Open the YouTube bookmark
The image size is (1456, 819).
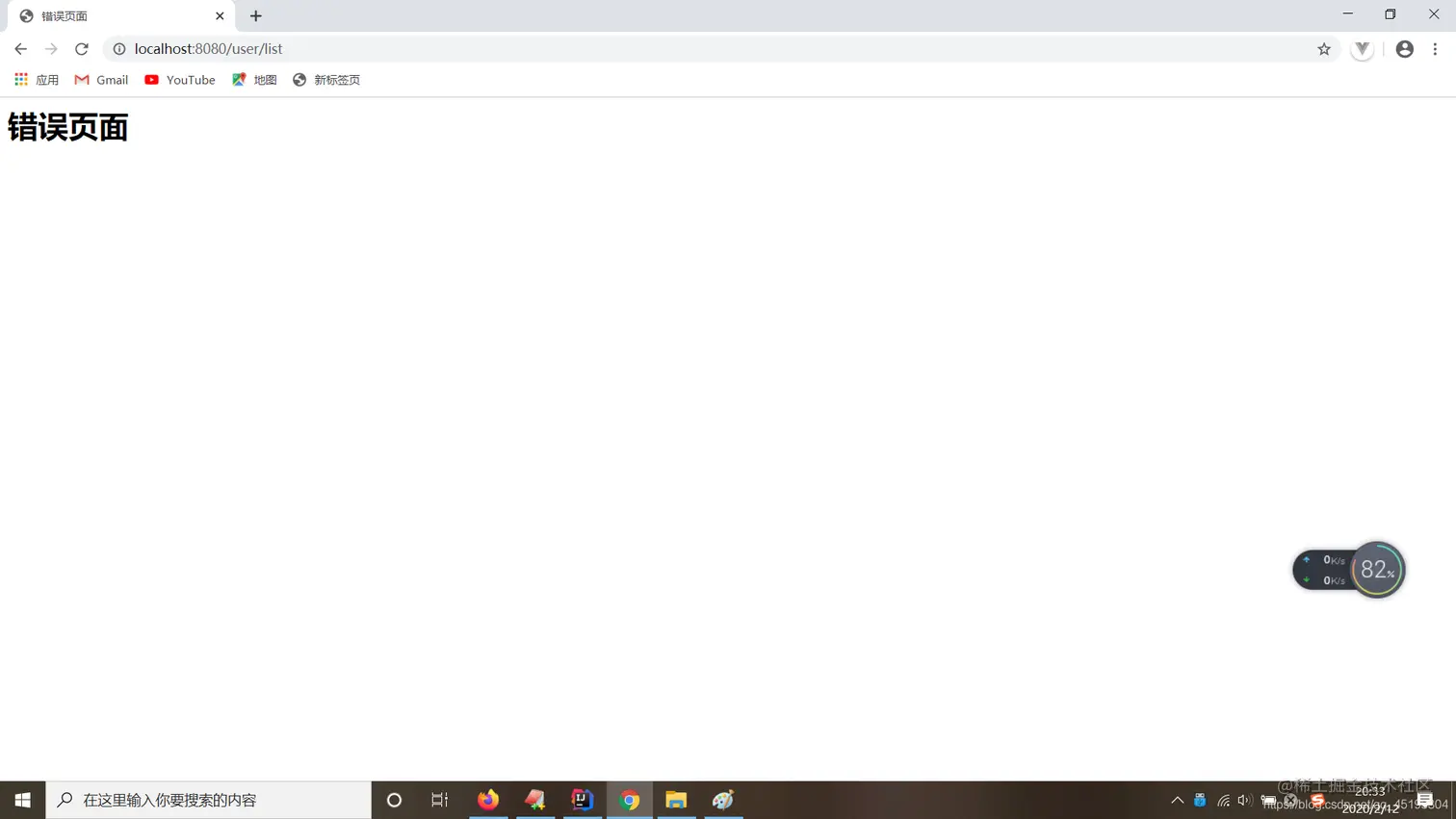pyautogui.click(x=180, y=80)
